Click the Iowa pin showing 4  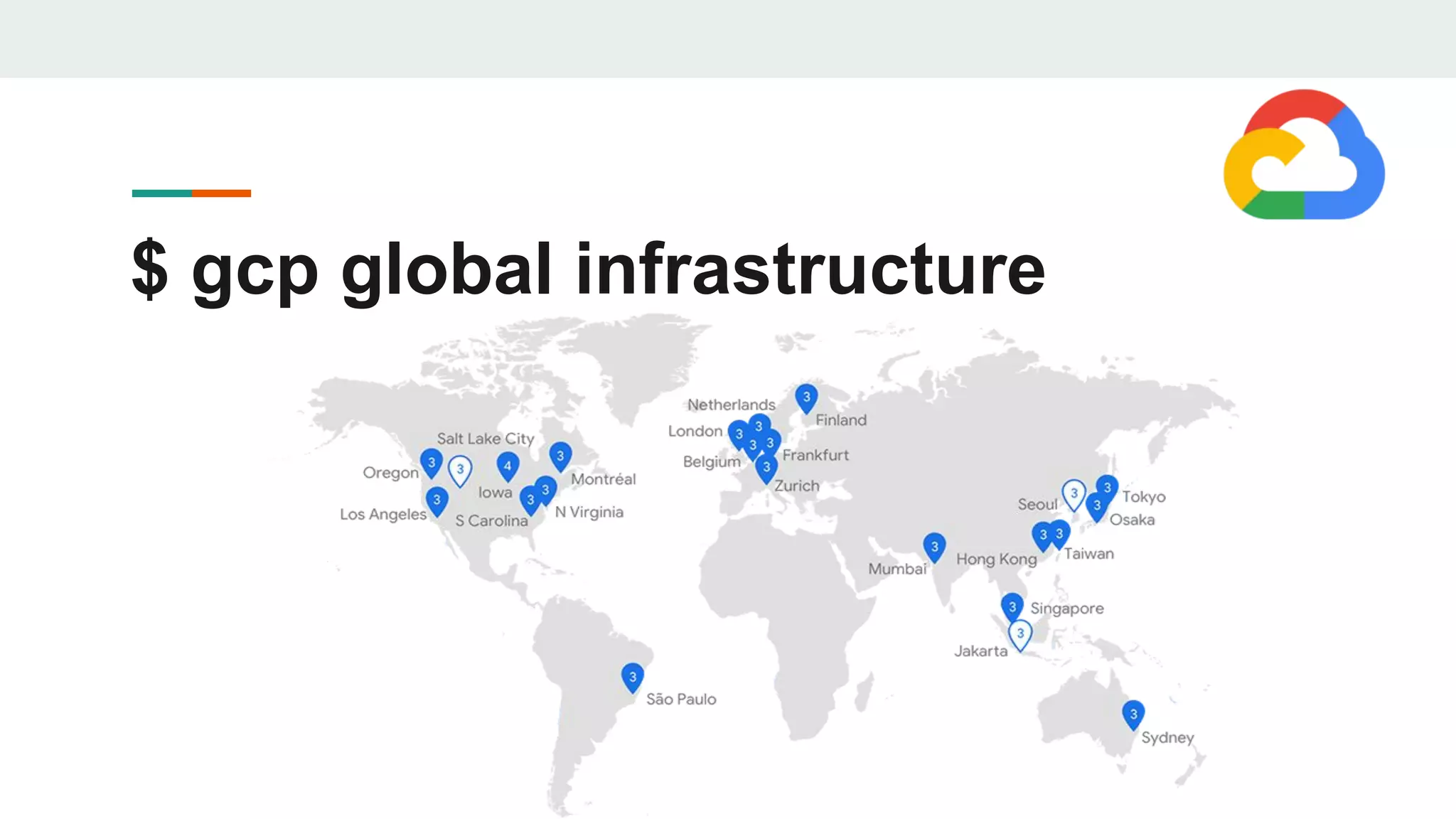click(508, 467)
